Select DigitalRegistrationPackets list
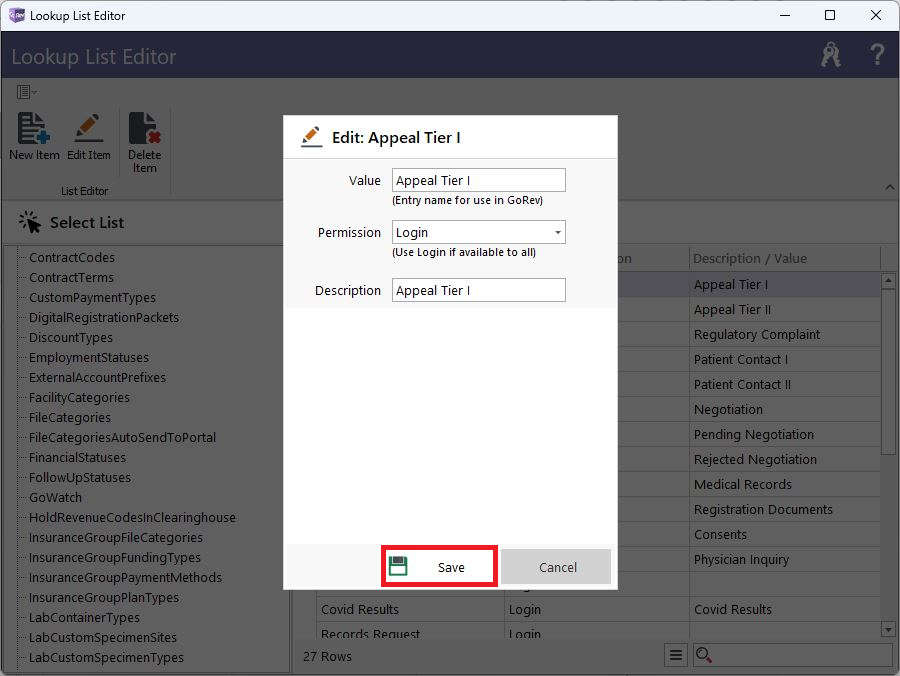The height and width of the screenshot is (676, 900). (104, 318)
